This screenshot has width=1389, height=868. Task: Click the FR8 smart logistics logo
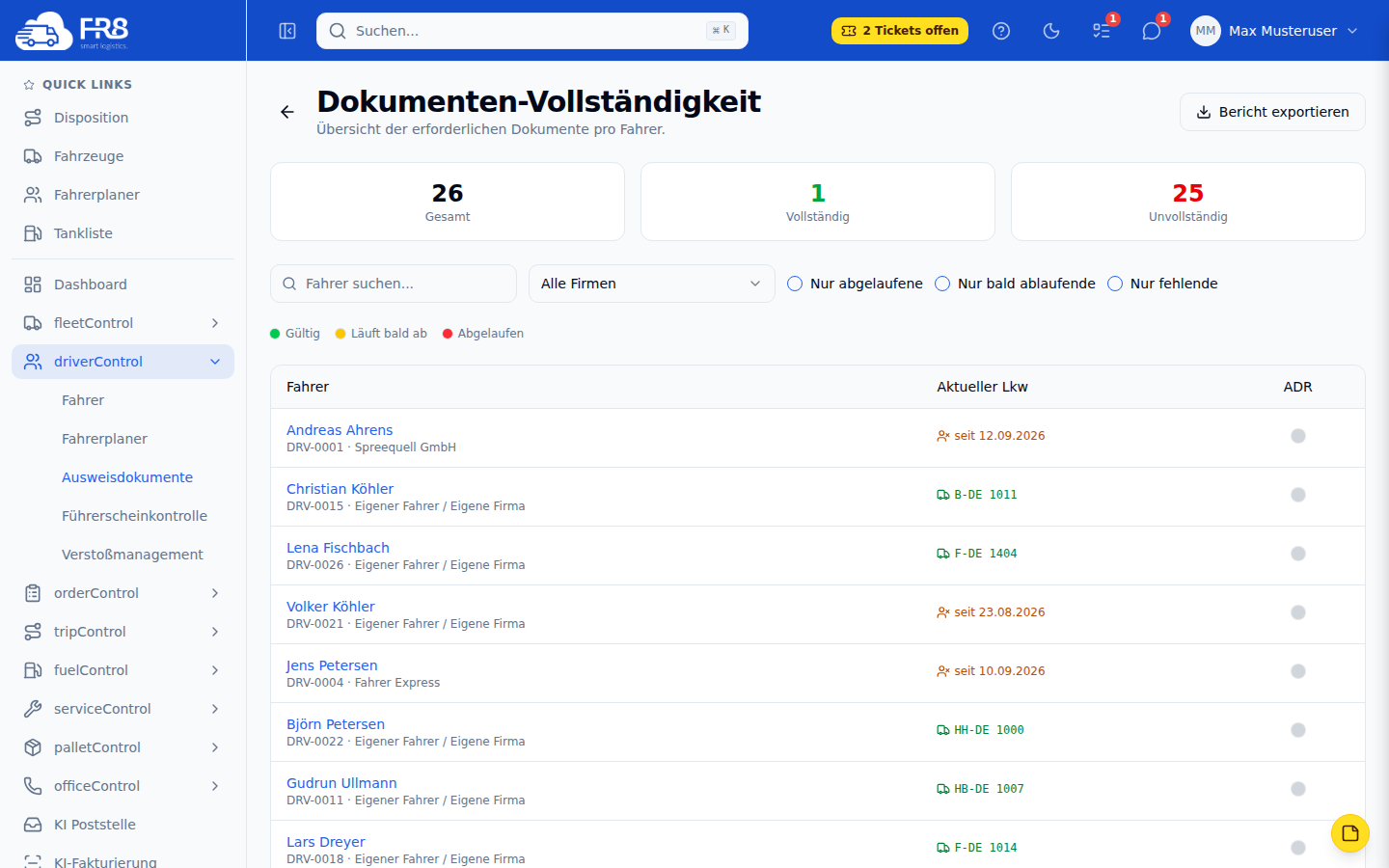pyautogui.click(x=72, y=31)
